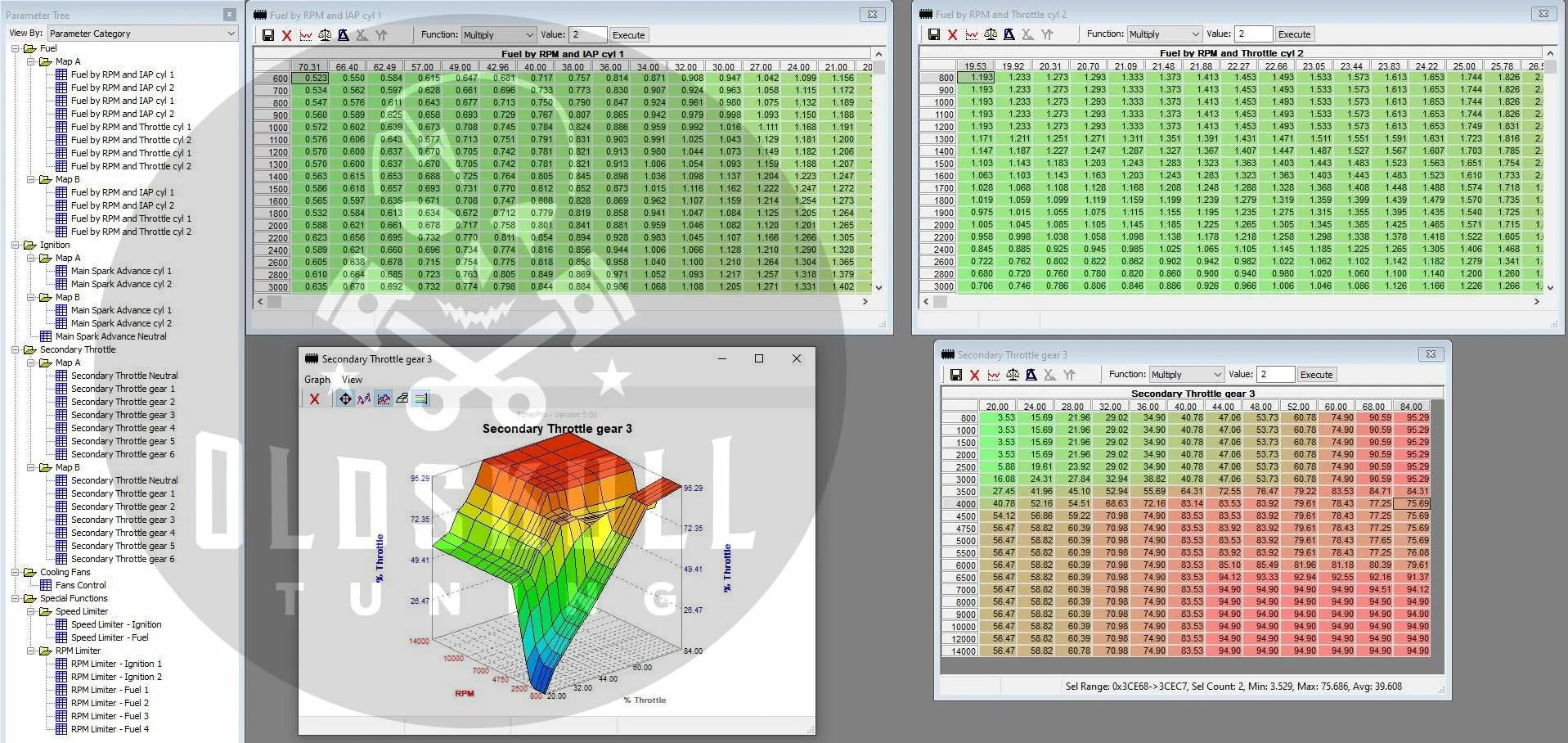Image resolution: width=1568 pixels, height=743 pixels.
Task: Click the red X icon in the 3D graph toolbar
Action: pos(315,399)
